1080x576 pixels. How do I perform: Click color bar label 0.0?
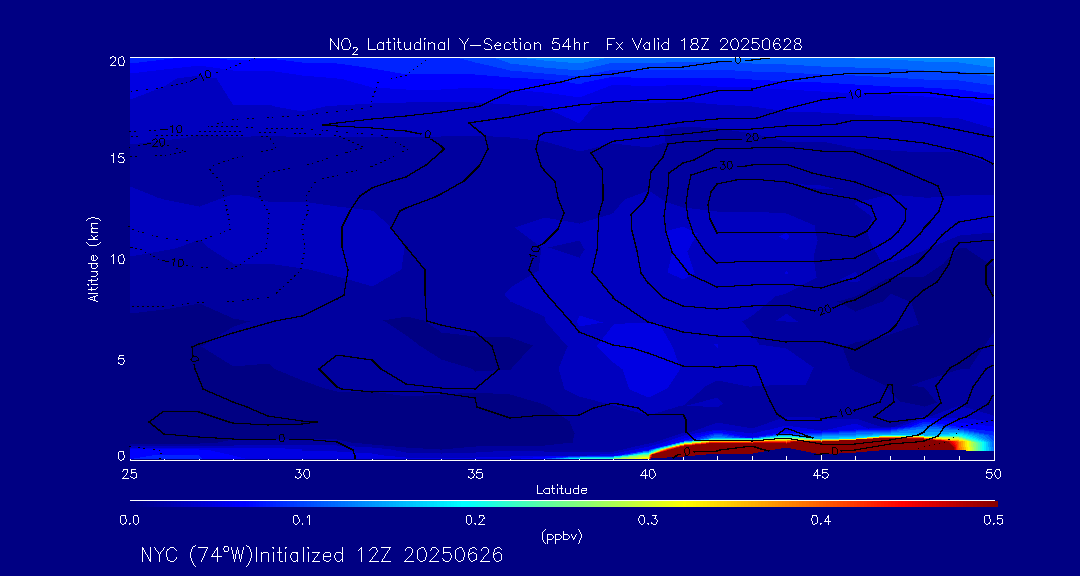[x=130, y=521]
